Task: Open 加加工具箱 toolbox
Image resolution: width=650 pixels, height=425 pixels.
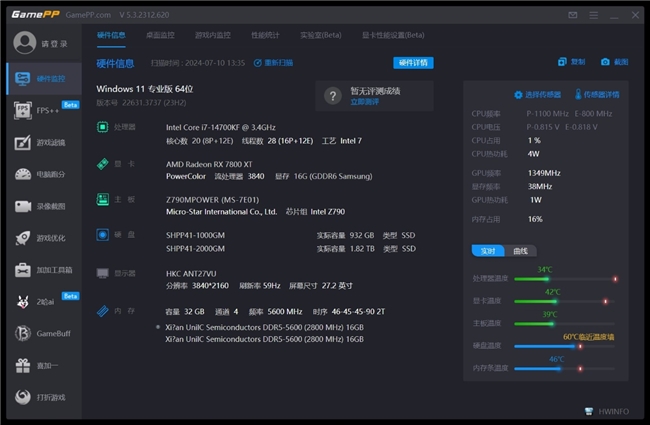Action: coord(44,270)
